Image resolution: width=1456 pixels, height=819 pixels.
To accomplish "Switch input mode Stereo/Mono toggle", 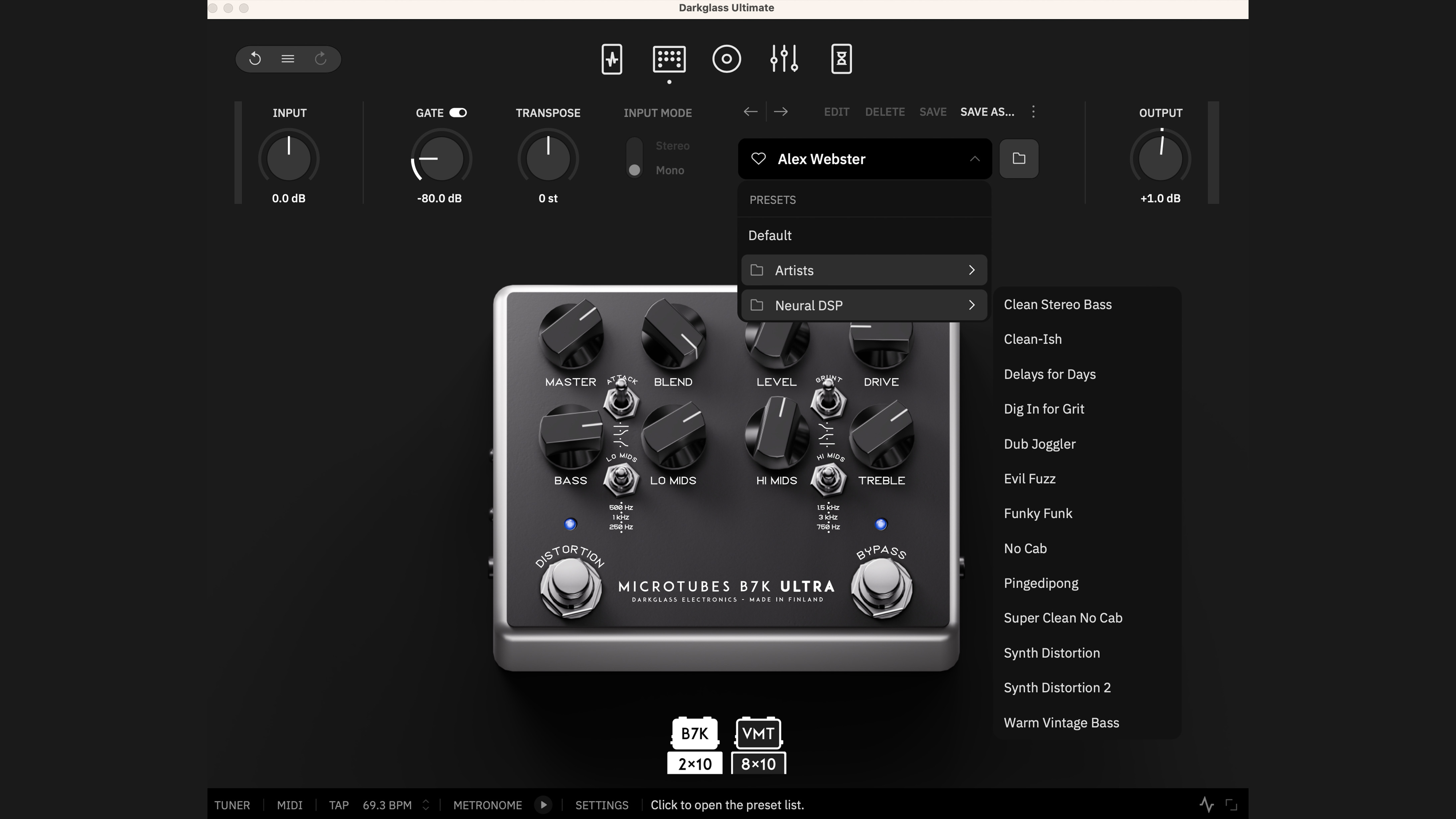I will coord(634,158).
